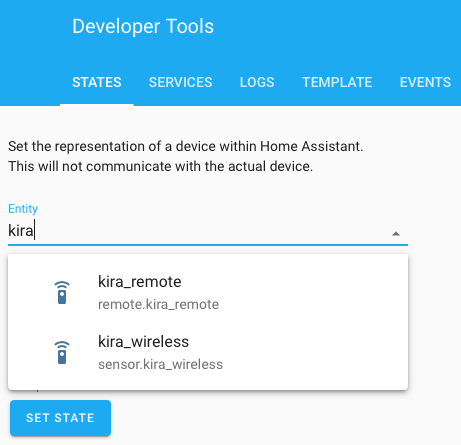Screen dimensions: 461x445
Task: Pick the remote.kira_remote entity ID text
Action: pyautogui.click(x=158, y=304)
